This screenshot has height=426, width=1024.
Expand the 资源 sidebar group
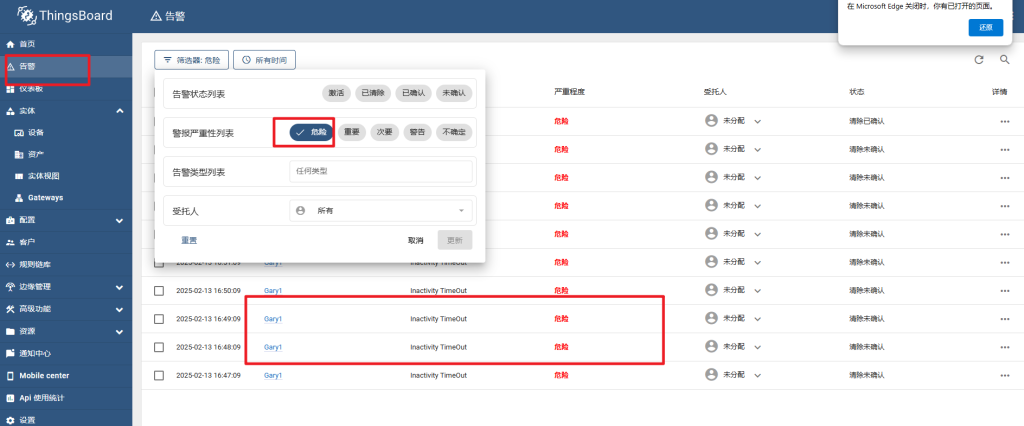(x=120, y=331)
